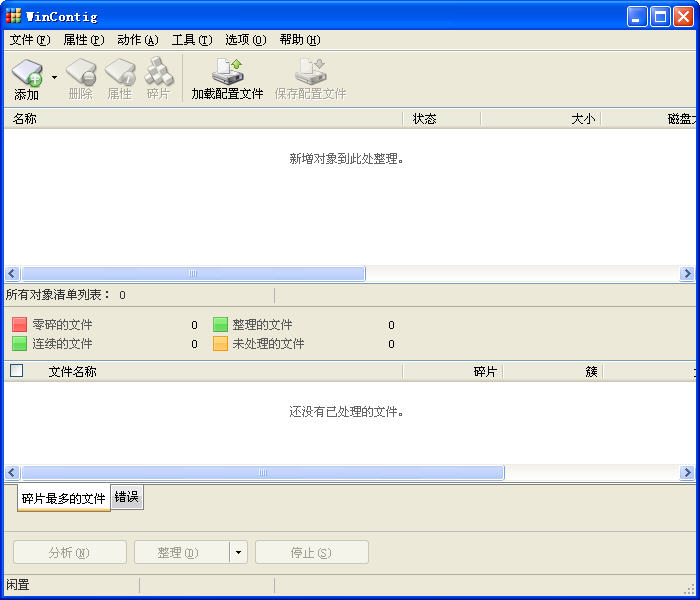The height and width of the screenshot is (600, 700).
Task: Click the 加载配置文件 toolbar icon
Action: tap(227, 78)
